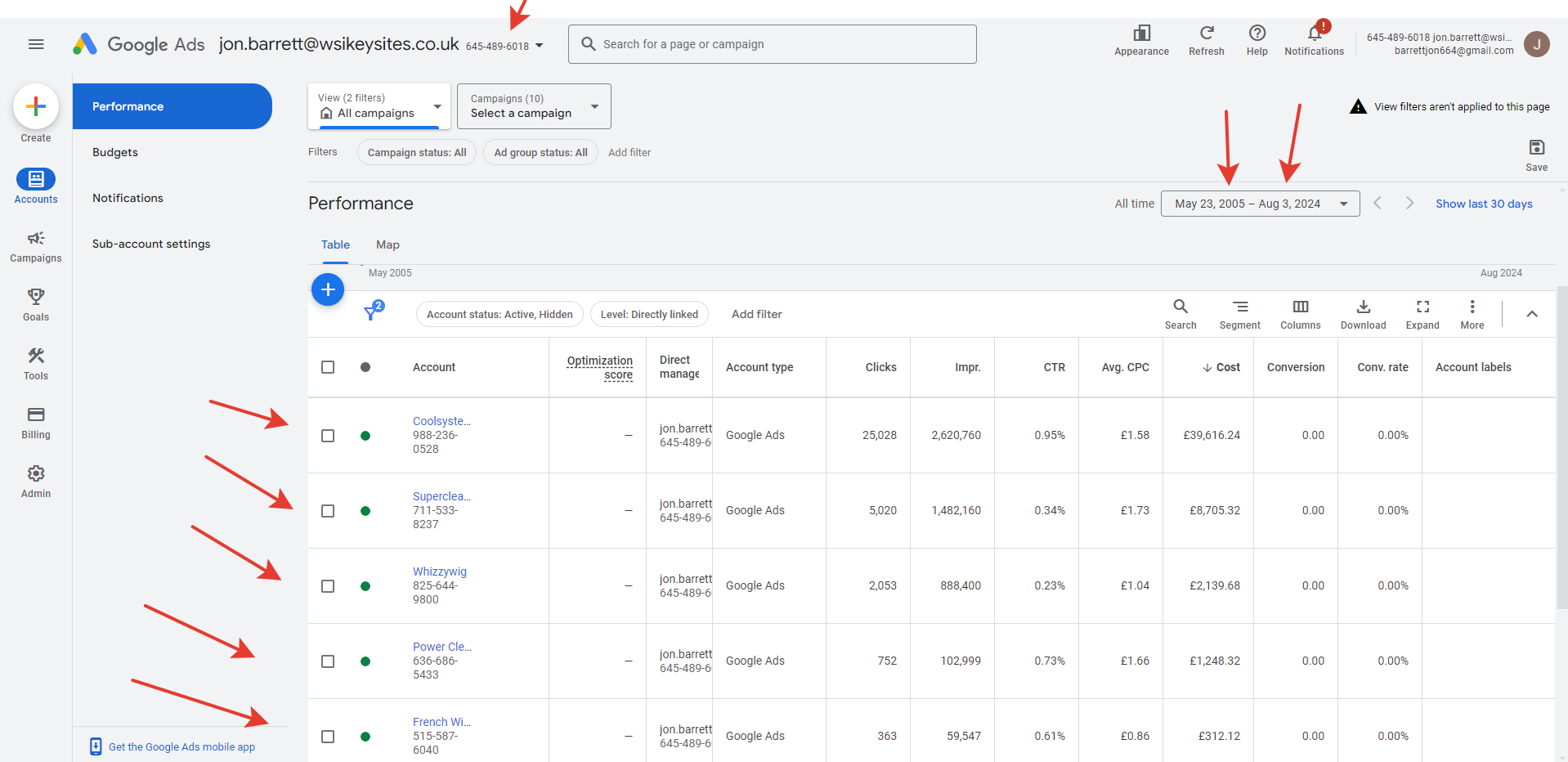The height and width of the screenshot is (762, 1568).
Task: Open the date range dropdown
Action: tap(1260, 204)
